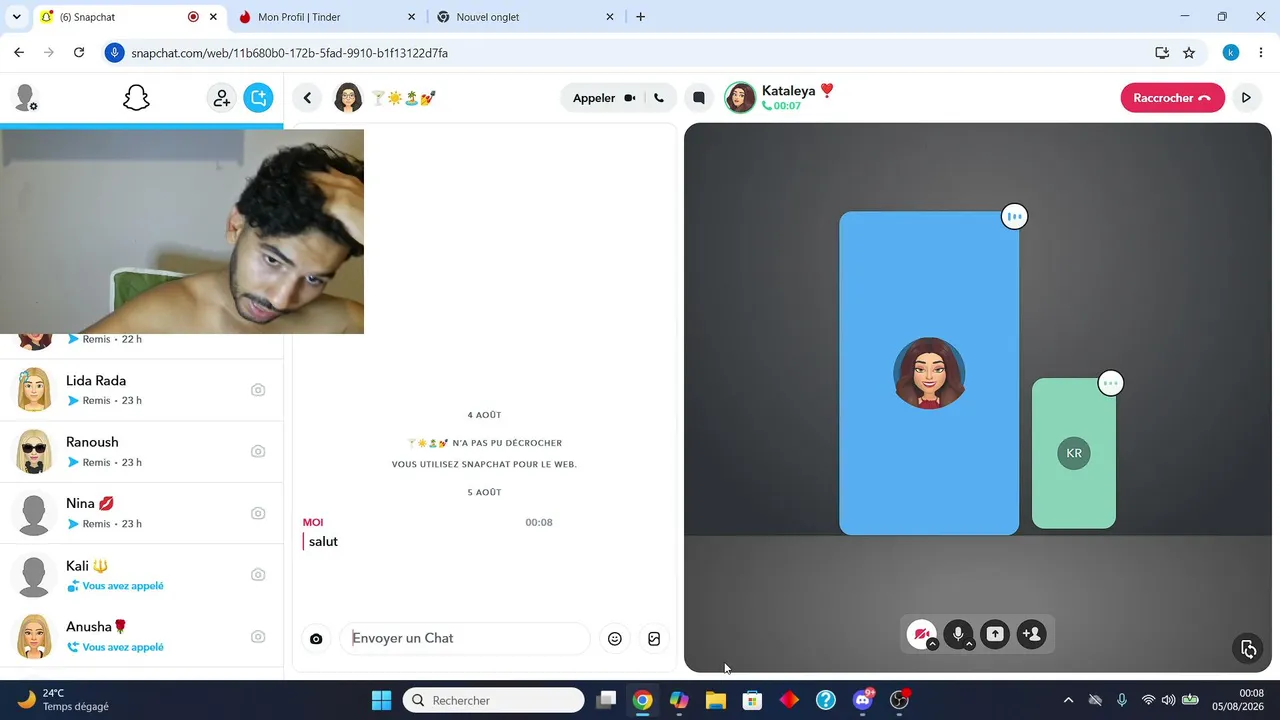Go back in browser history

pos(19,52)
